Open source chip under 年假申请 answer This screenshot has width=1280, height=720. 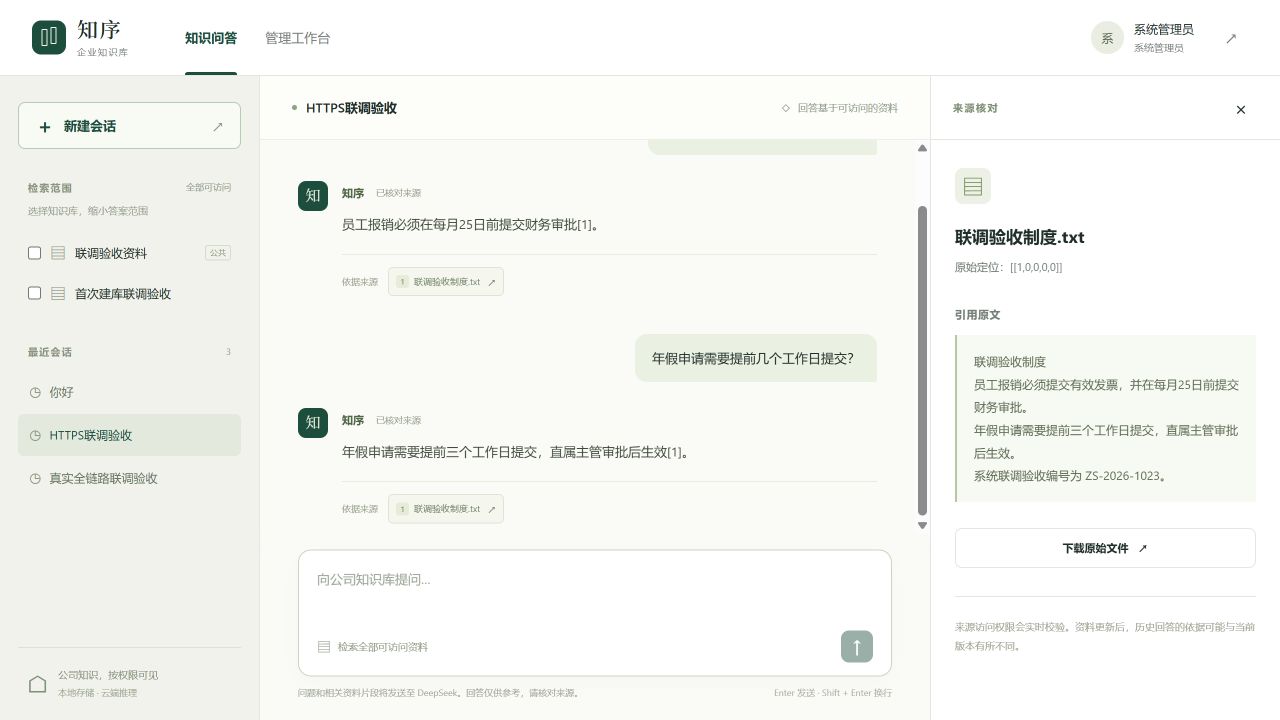[x=446, y=509]
